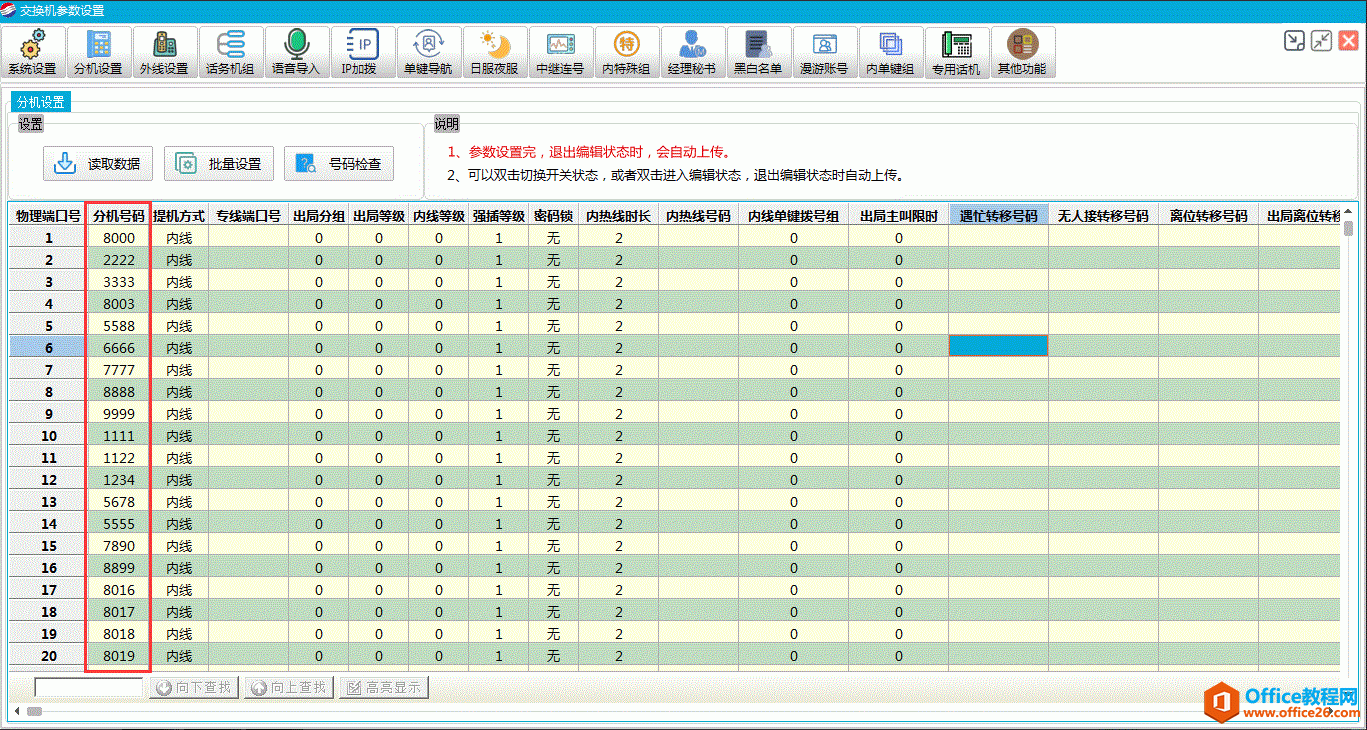Select extension number cell 3333

119,282
